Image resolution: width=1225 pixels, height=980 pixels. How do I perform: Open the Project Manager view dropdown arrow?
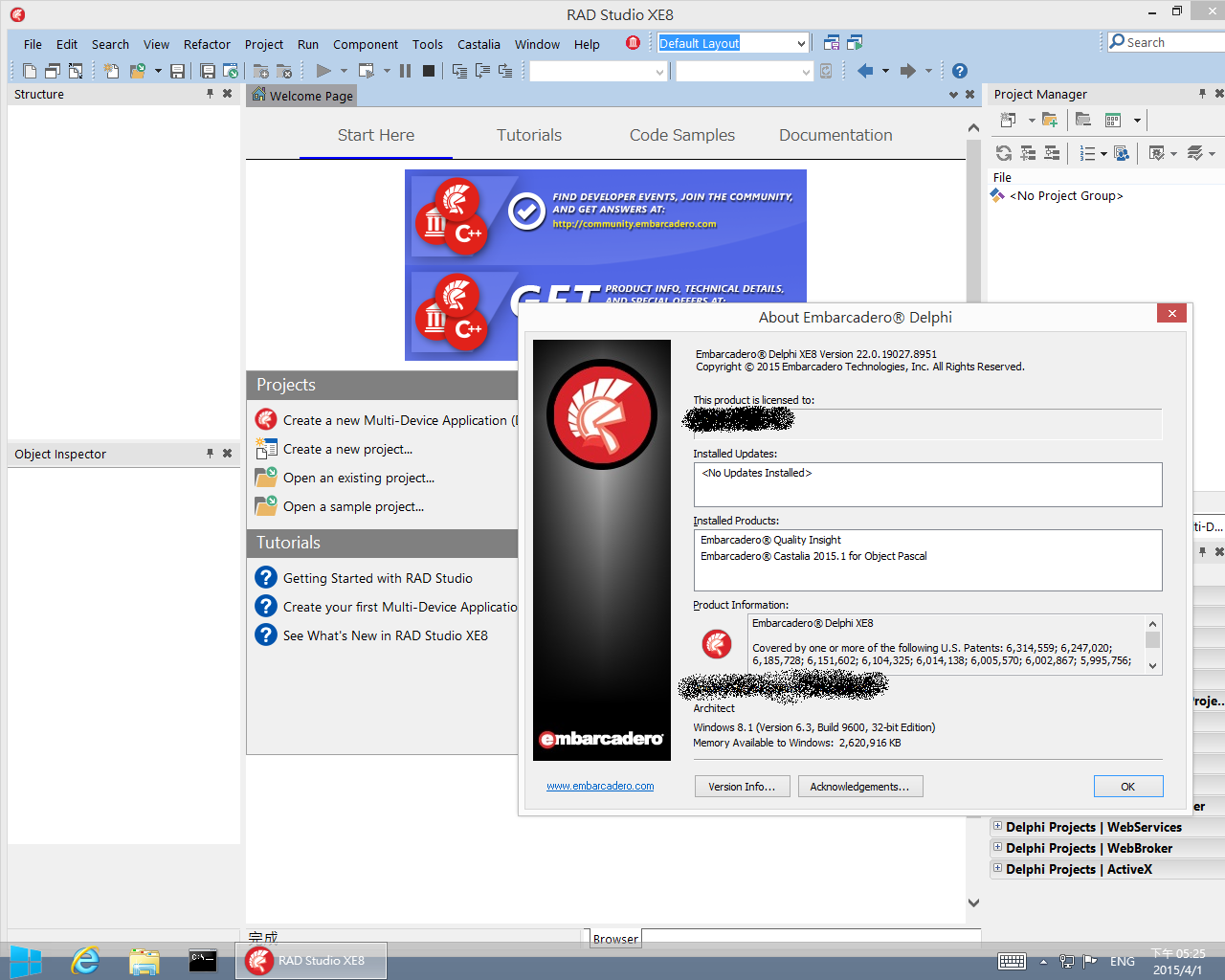point(1137,121)
